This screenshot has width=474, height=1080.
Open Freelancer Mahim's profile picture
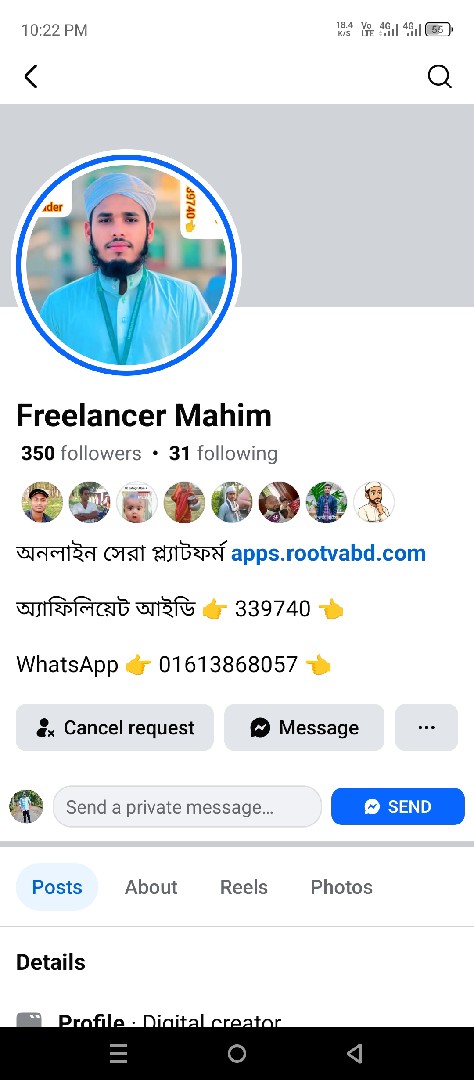click(x=126, y=264)
